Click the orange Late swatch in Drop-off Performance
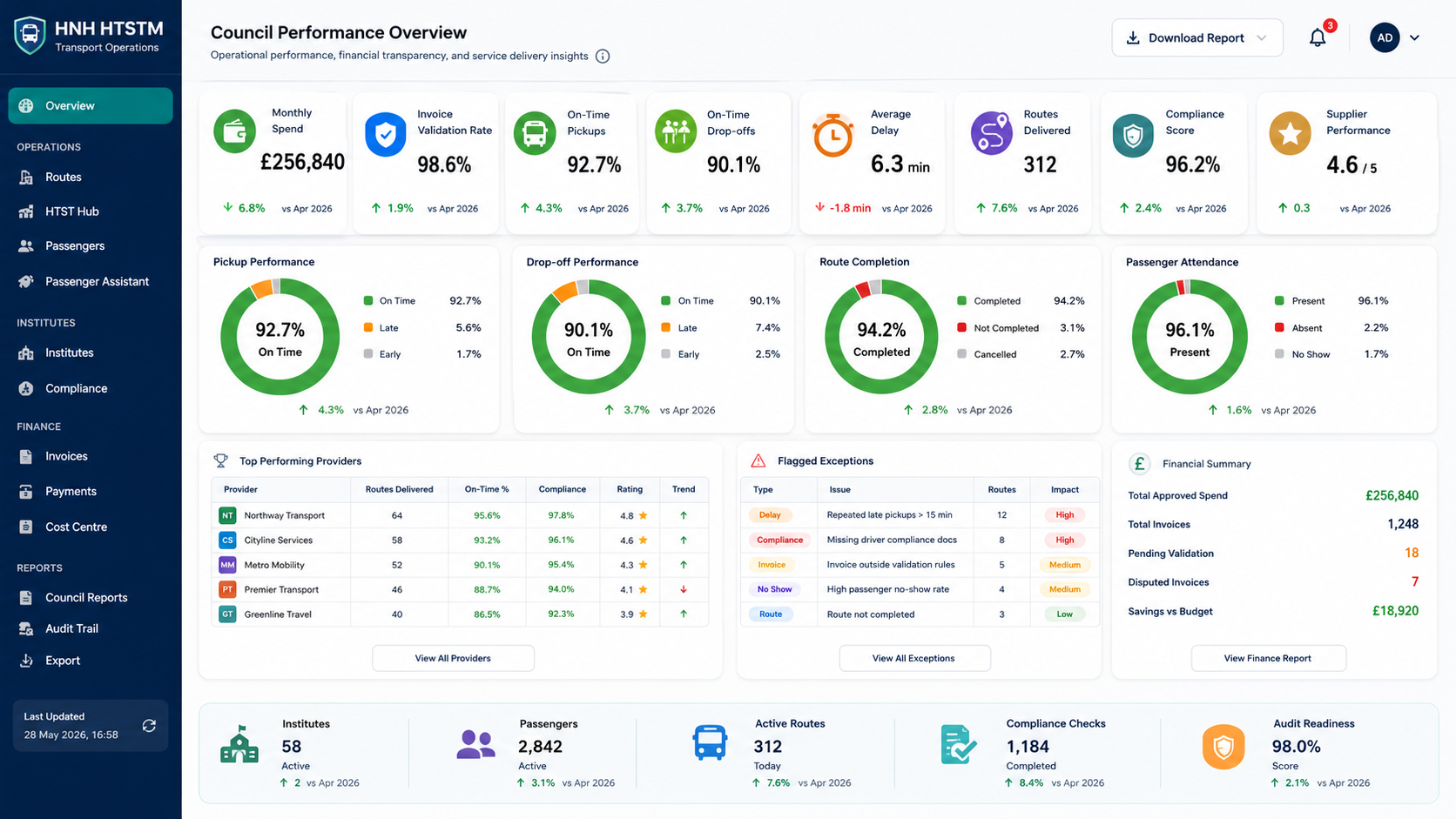1456x819 pixels. click(x=666, y=328)
